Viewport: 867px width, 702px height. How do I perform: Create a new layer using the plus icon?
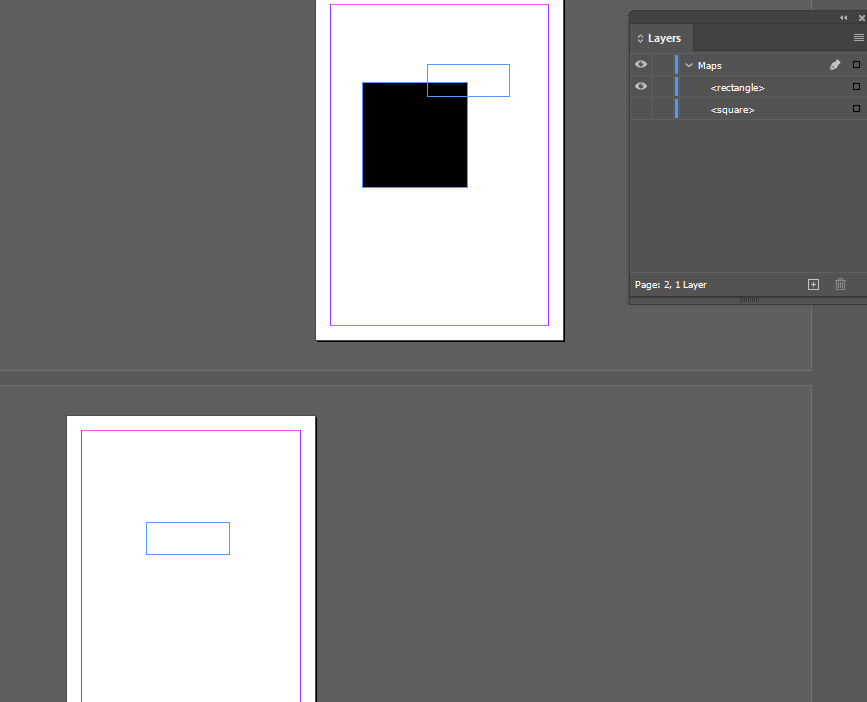point(813,284)
